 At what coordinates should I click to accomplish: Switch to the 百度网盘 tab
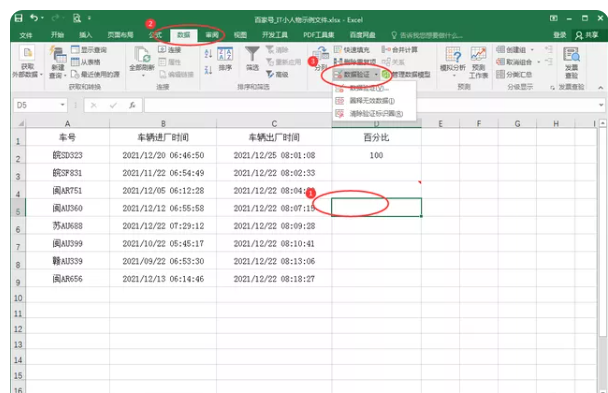tap(363, 35)
